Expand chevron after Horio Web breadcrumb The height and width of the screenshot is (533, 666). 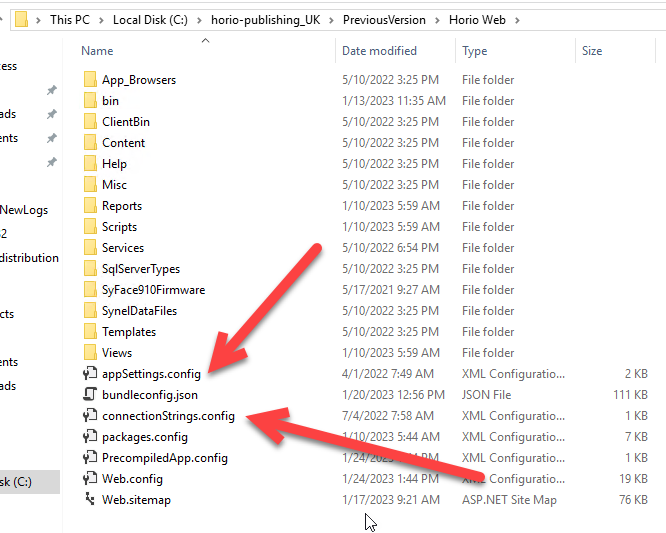[517, 20]
